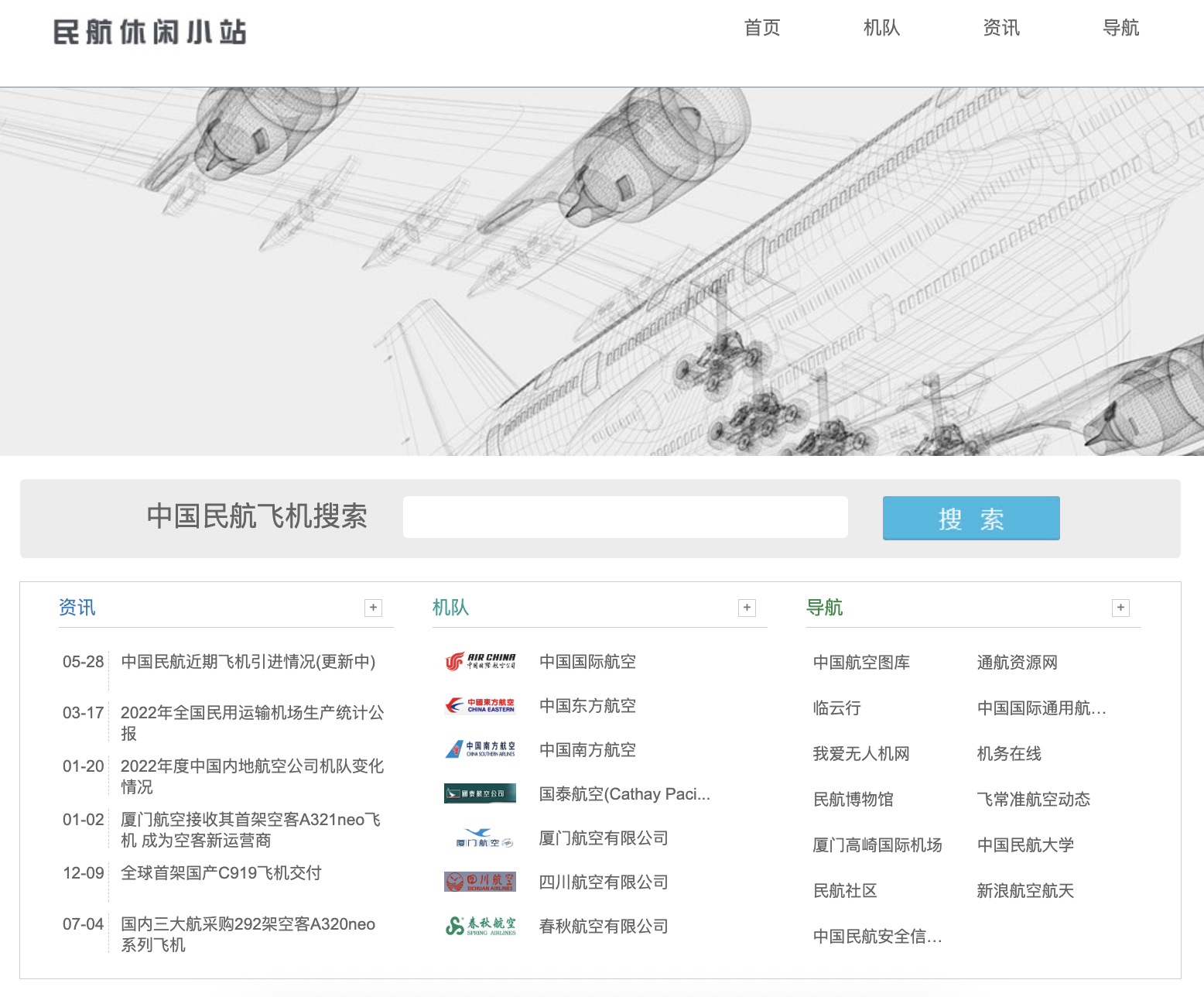The image size is (1204, 997).
Task: Click the China Southern airline logo
Action: pos(480,749)
